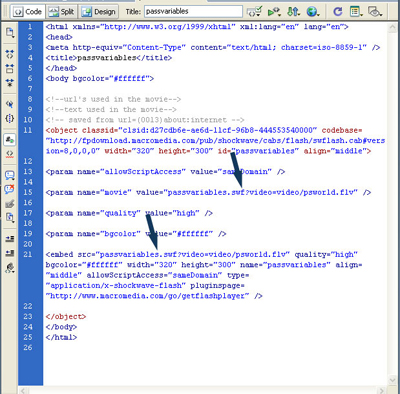Wrap selection with a tag

[x=10, y=204]
